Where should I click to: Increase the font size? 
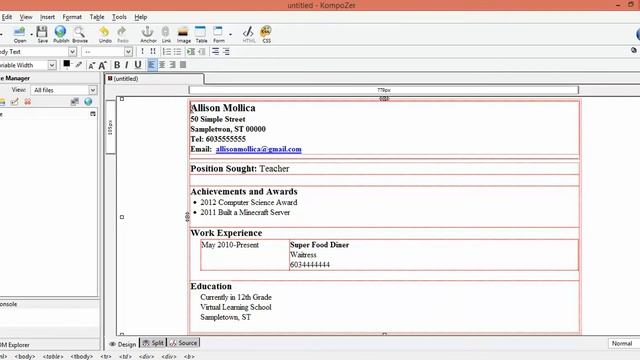102,65
